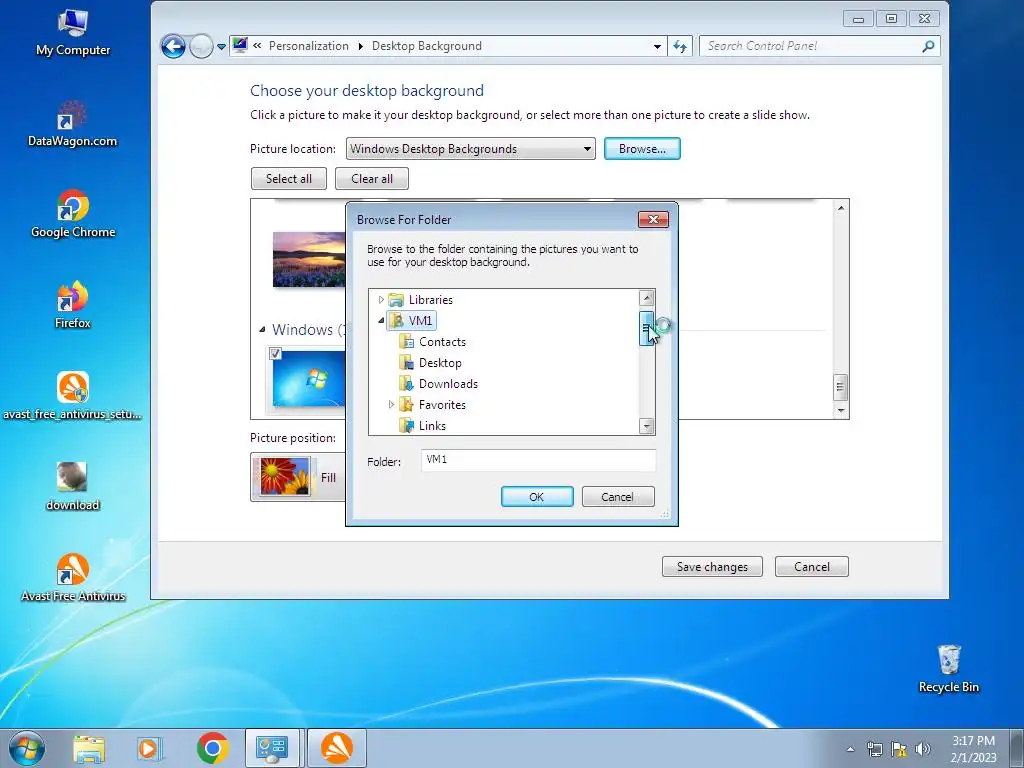Open Windows Explorer from the taskbar
1024x768 pixels.
click(89, 748)
